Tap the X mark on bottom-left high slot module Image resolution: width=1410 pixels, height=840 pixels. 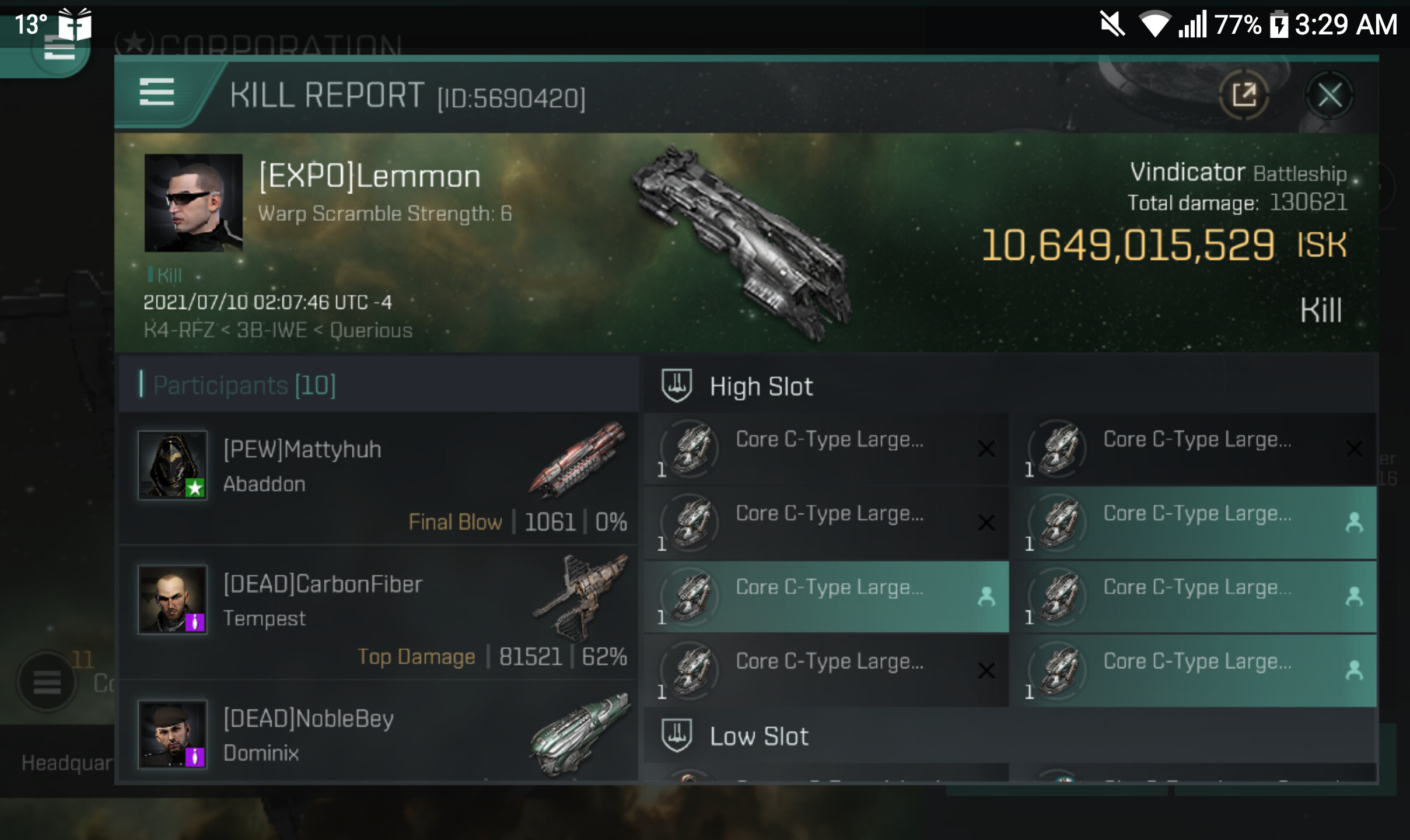pyautogui.click(x=986, y=670)
